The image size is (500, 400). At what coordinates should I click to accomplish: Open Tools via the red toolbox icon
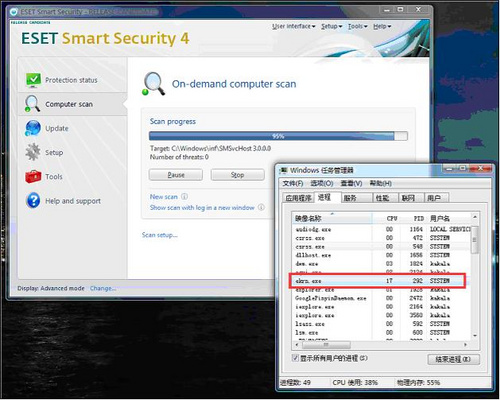[x=33, y=176]
